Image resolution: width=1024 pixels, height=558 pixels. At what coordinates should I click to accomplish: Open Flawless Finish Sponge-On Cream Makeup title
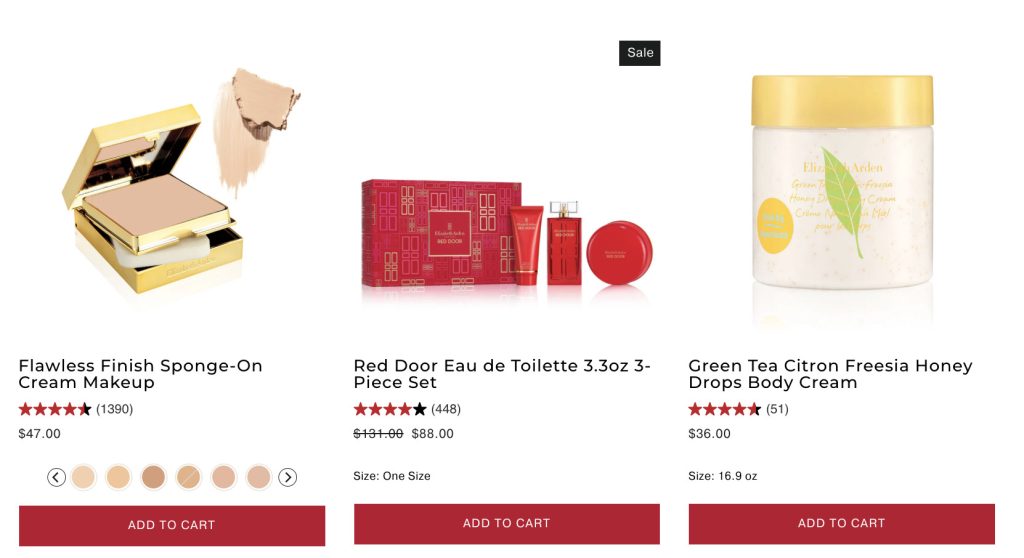pyautogui.click(x=140, y=374)
